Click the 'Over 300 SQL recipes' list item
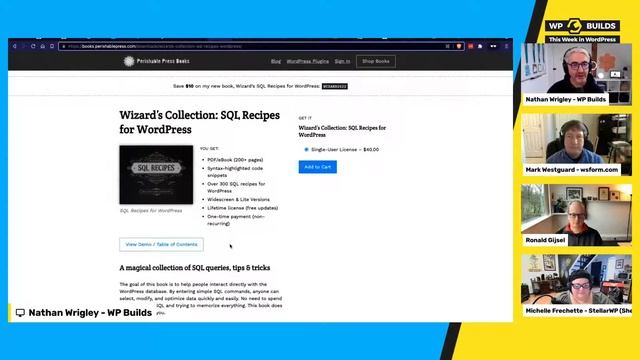 coord(236,187)
